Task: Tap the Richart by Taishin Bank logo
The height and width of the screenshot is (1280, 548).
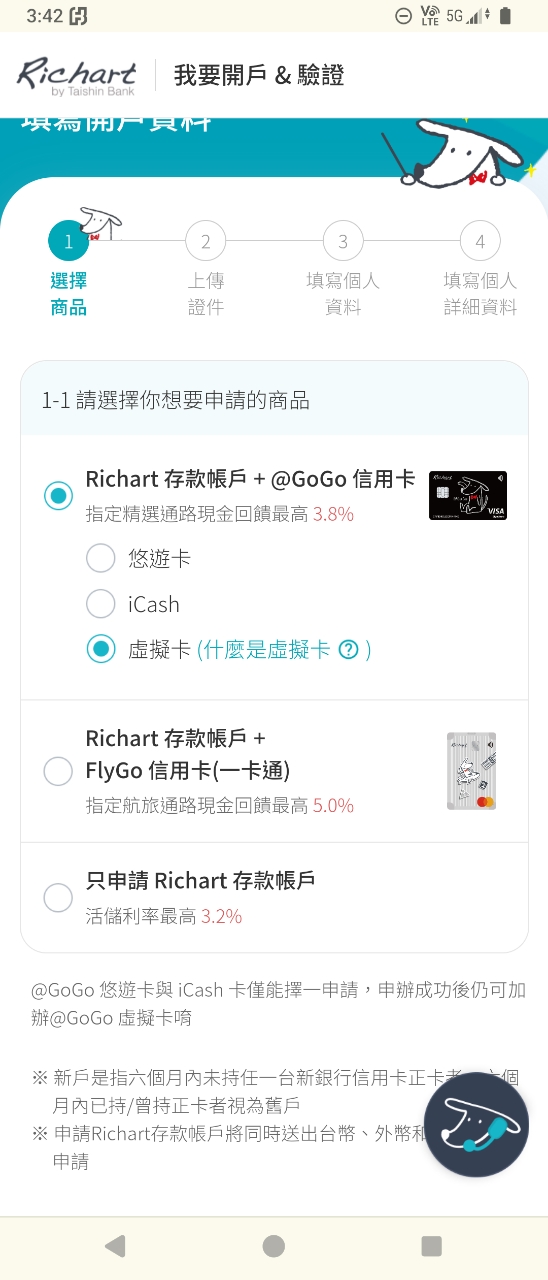Action: (77, 77)
